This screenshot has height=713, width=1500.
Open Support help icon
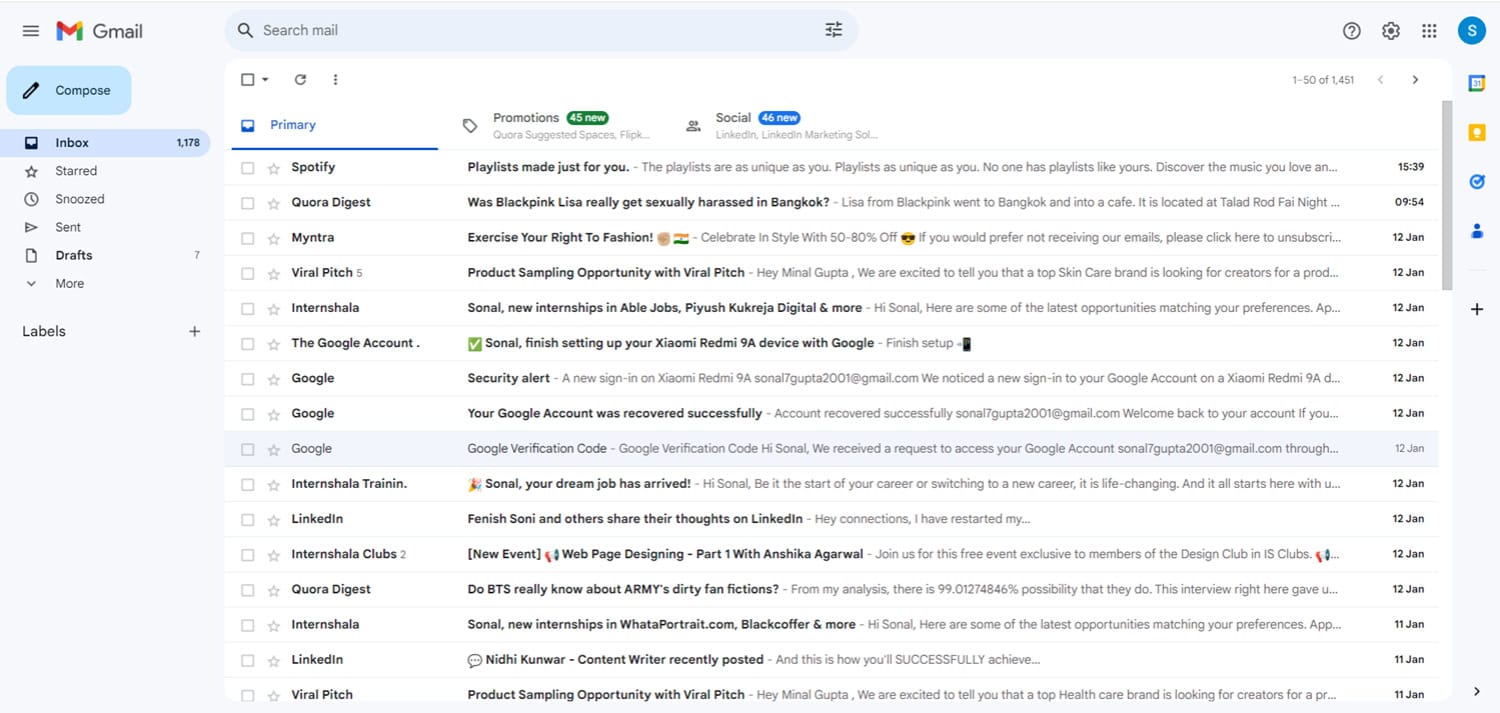coord(1352,31)
